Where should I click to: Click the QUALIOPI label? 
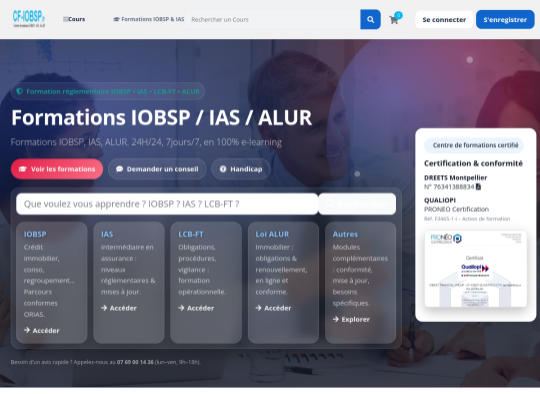pyautogui.click(x=440, y=200)
